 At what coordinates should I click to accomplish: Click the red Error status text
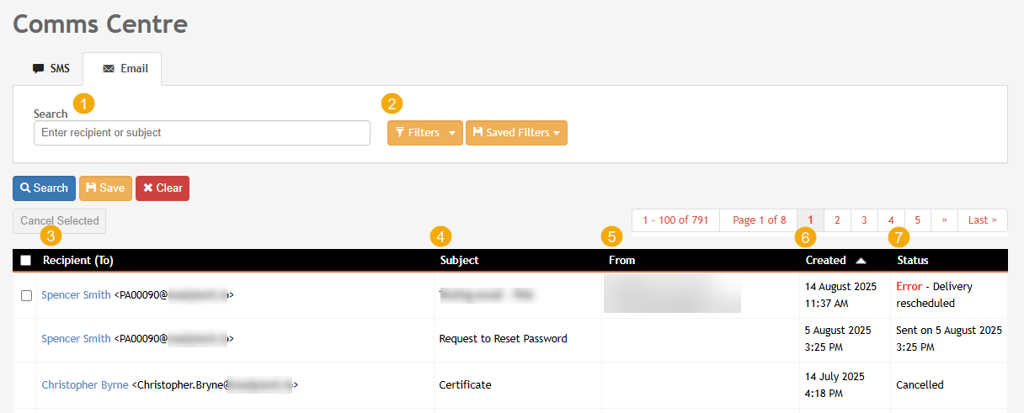tap(908, 286)
